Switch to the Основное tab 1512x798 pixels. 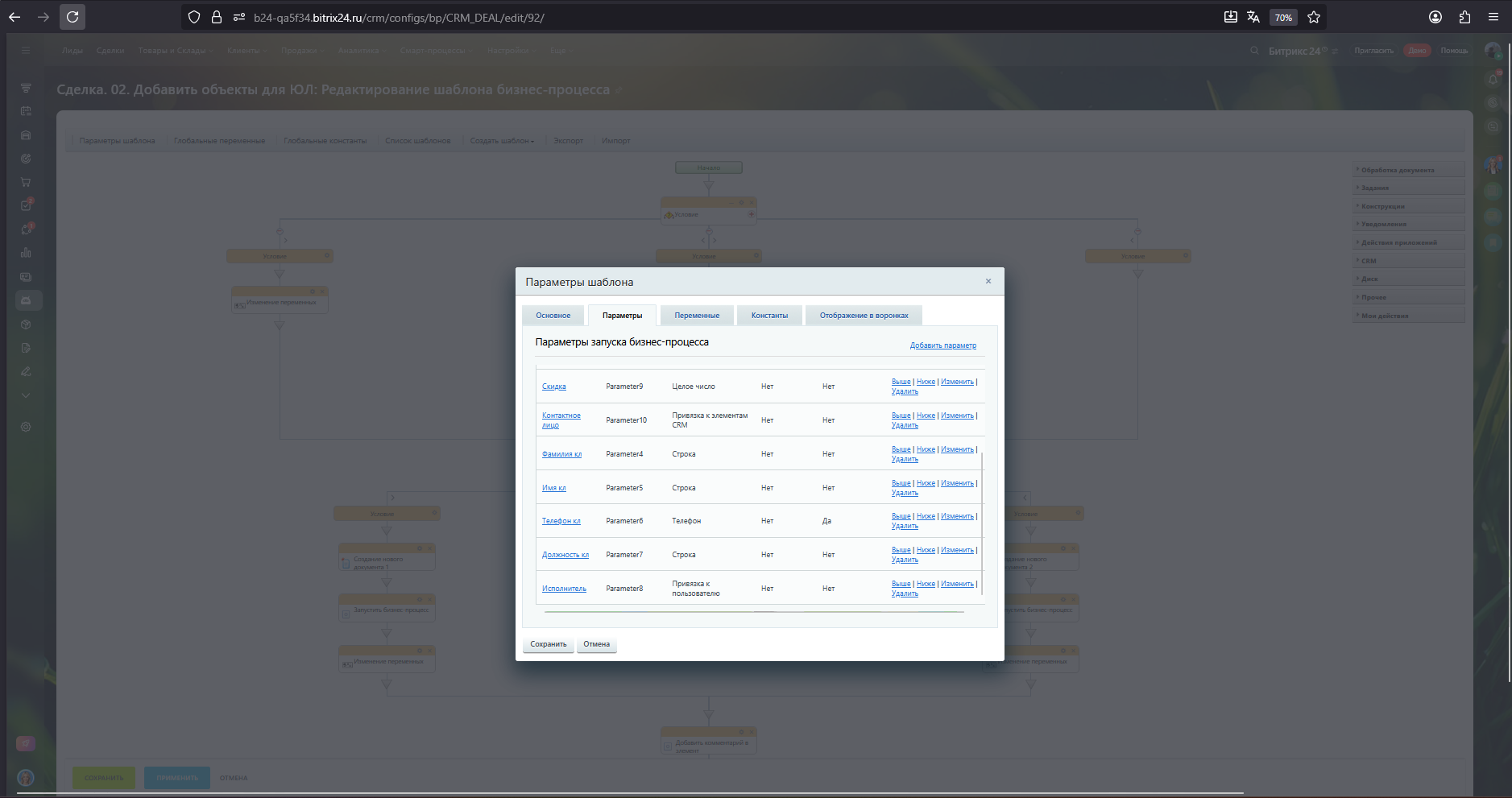click(553, 316)
